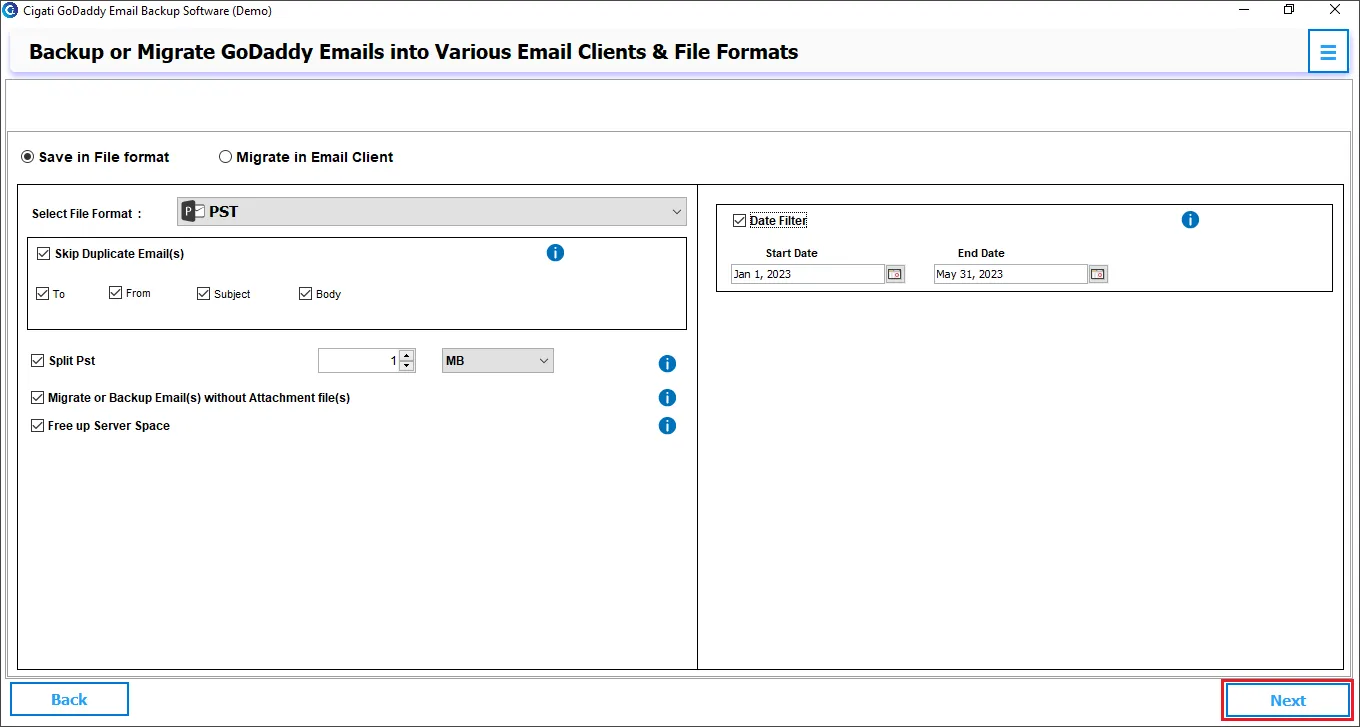Decrease the split size with down arrow

point(406,366)
